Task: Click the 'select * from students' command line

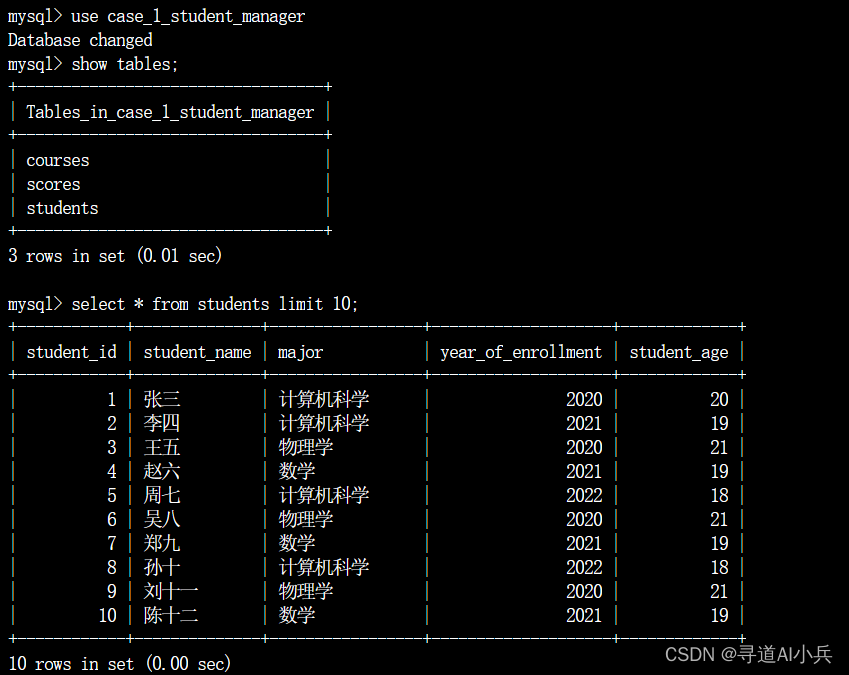Action: 214,304
